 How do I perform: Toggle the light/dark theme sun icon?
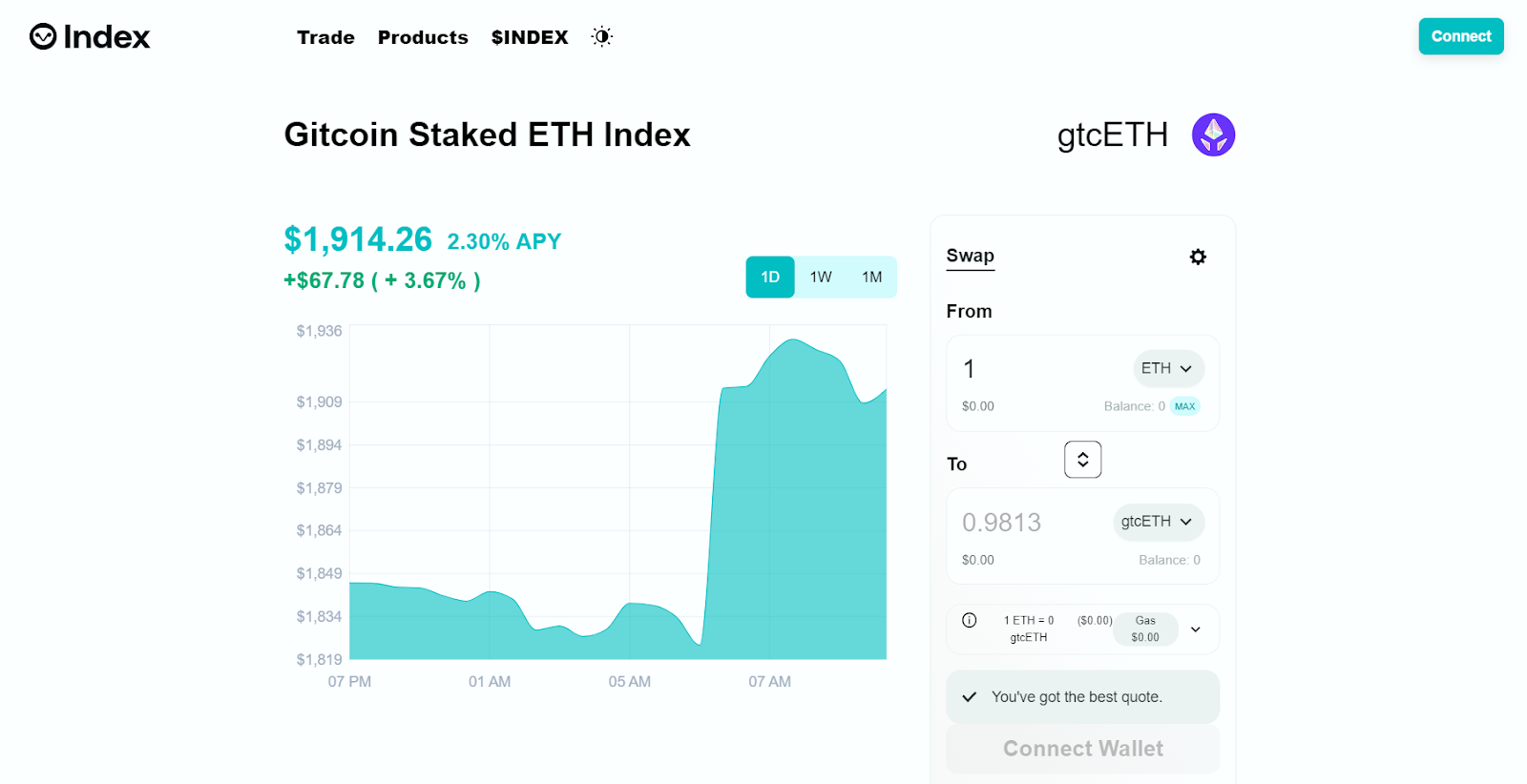(601, 36)
